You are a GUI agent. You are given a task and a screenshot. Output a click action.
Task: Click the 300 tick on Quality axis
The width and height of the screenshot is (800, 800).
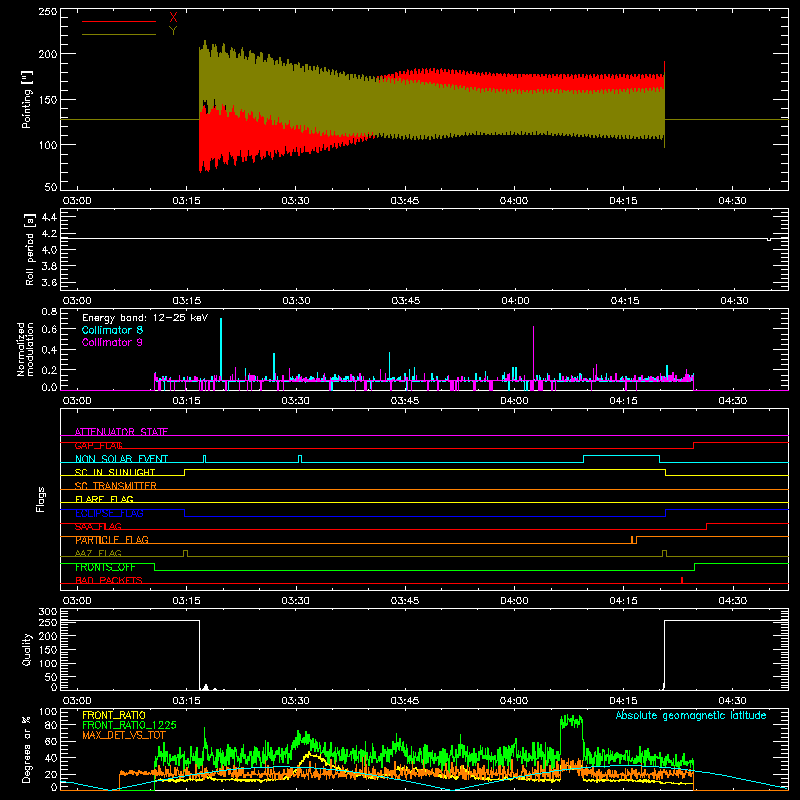(48, 611)
